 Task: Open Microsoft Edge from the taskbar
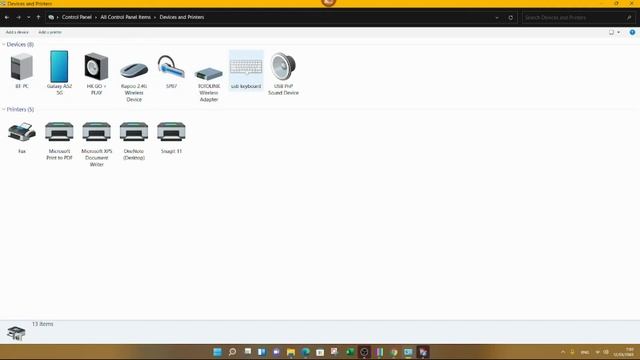[x=305, y=352]
